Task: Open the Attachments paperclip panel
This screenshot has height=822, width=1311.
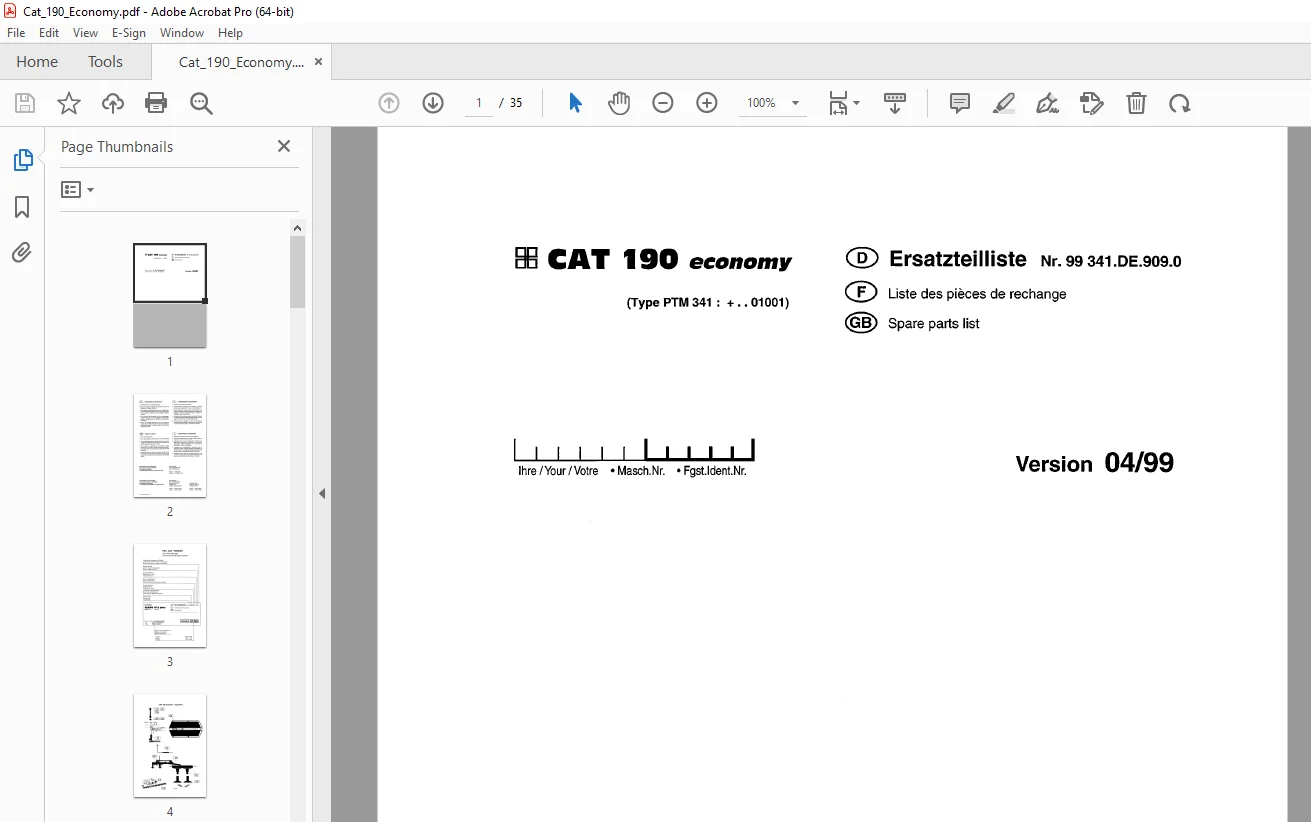Action: pos(22,252)
